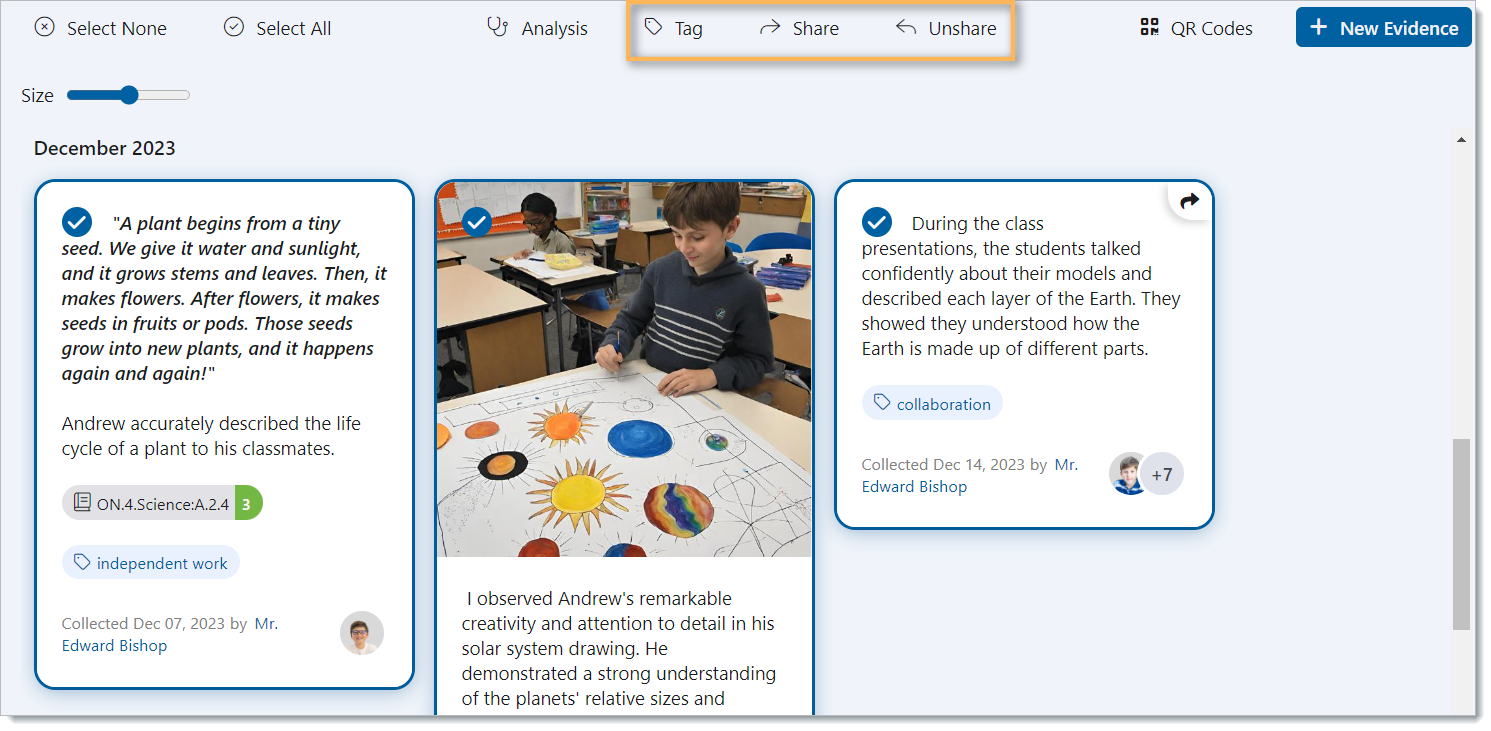The height and width of the screenshot is (731, 1491).
Task: Click the Unshare button
Action: pos(946,28)
